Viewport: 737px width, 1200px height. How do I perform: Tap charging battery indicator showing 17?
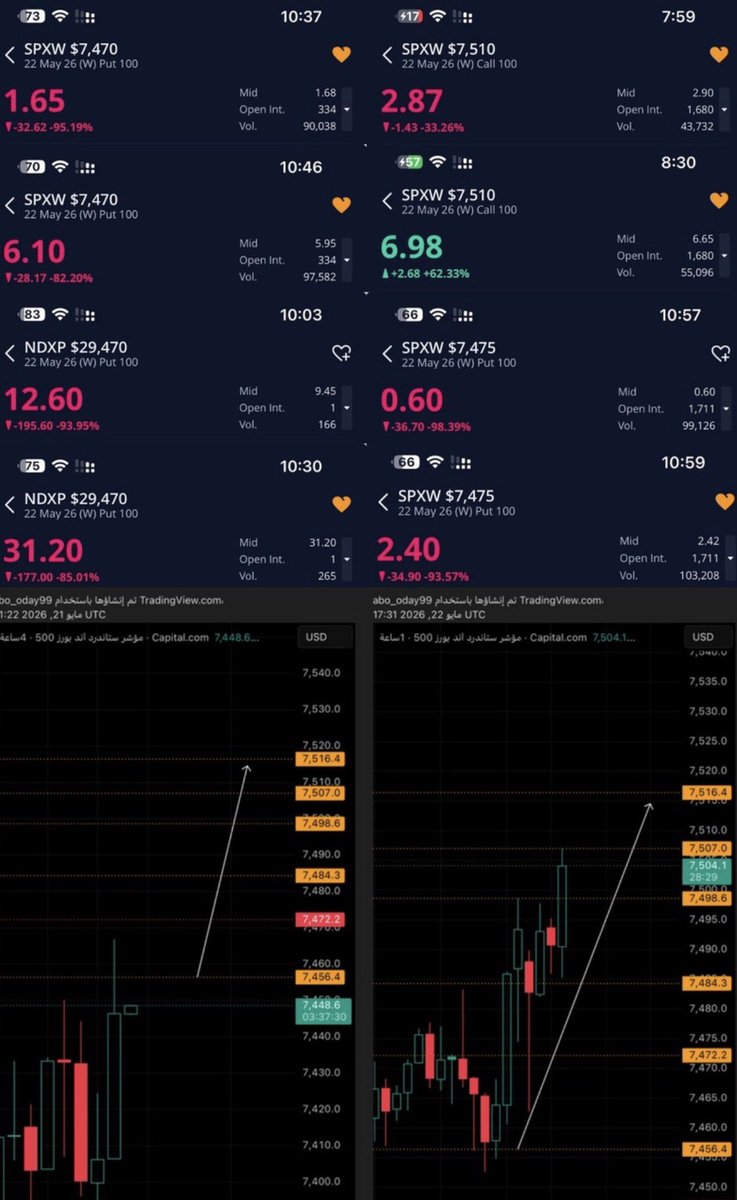pos(409,17)
